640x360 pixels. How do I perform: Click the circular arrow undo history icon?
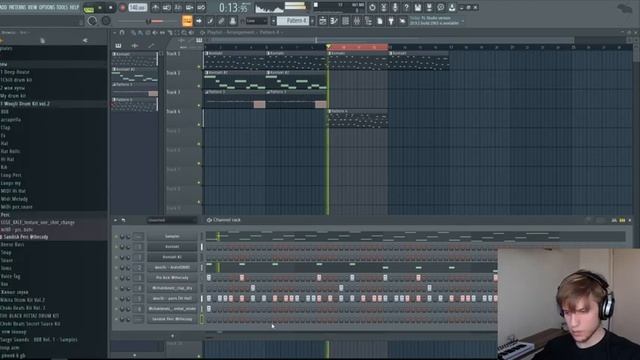click(x=372, y=7)
